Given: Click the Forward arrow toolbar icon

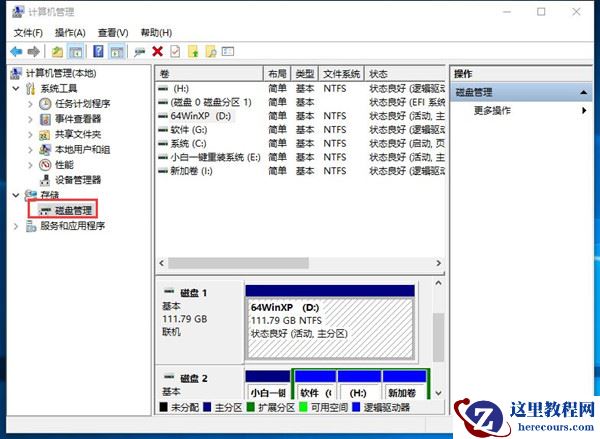Looking at the screenshot, I should (34, 51).
